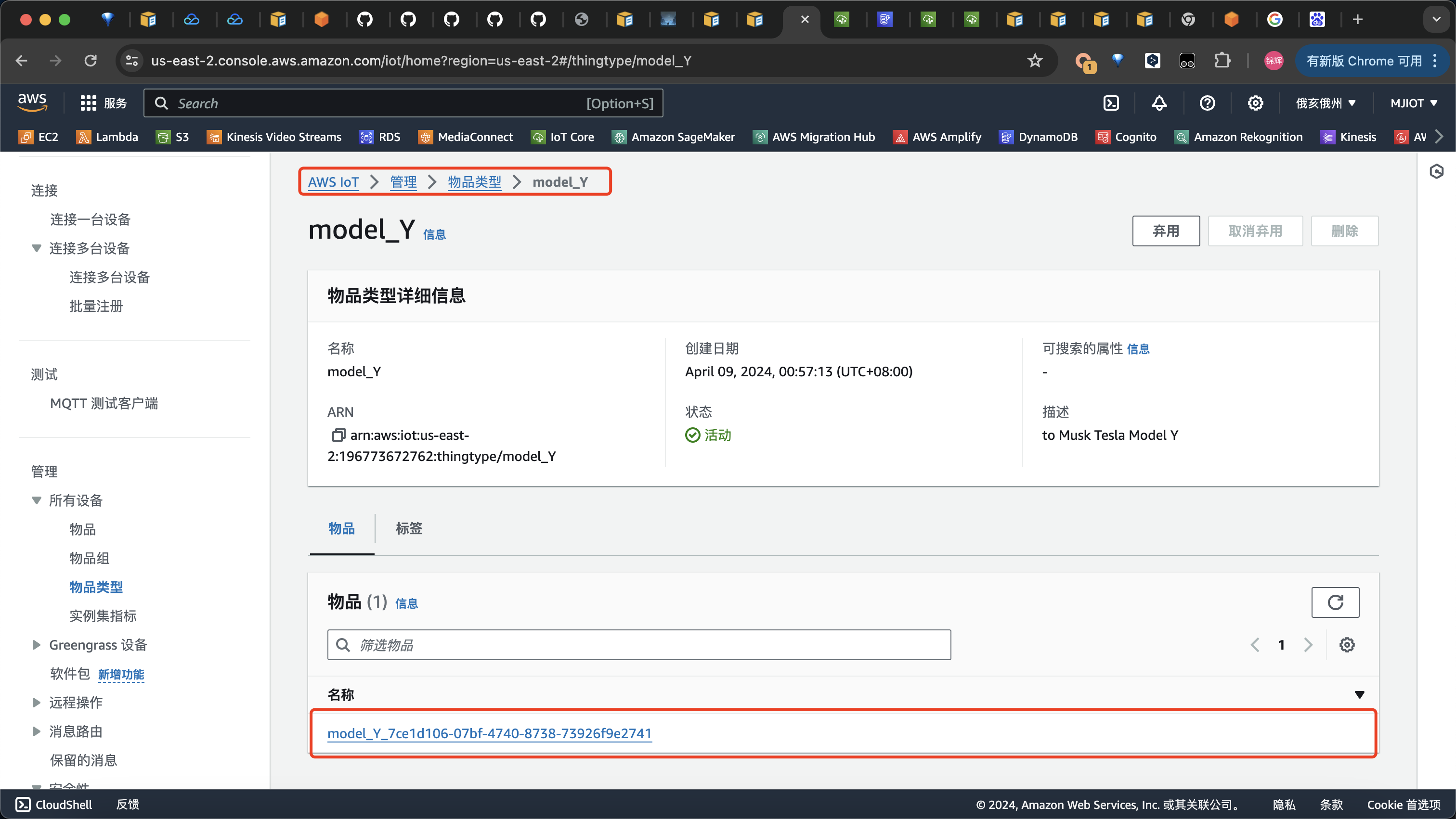
Task: Open 软件包 in the sidebar
Action: point(69,673)
